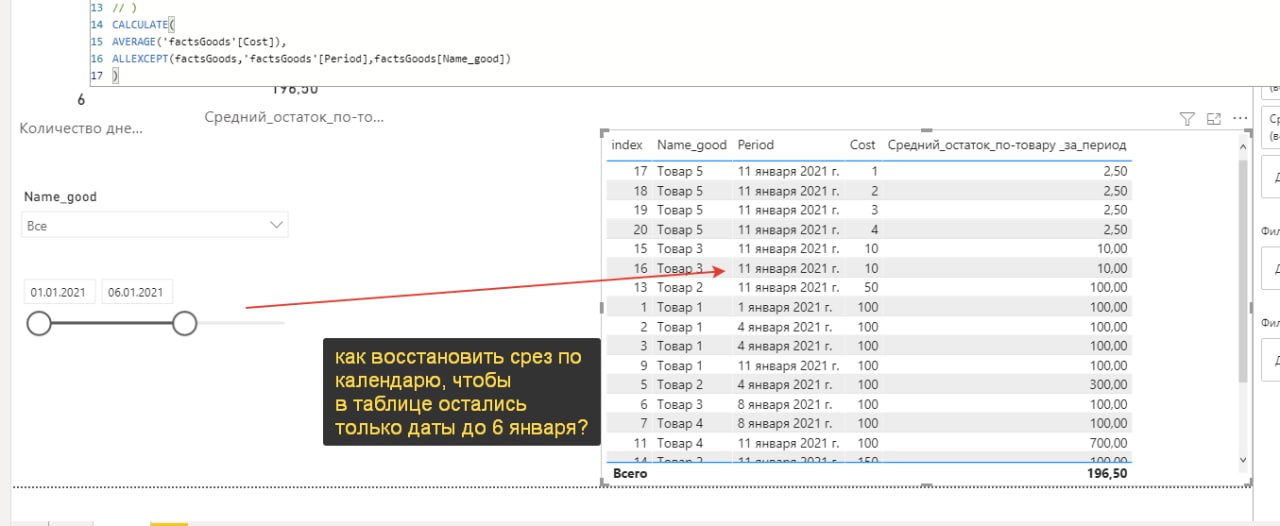Open focus mode for the table visual
The width and height of the screenshot is (1280, 526).
tap(1214, 119)
